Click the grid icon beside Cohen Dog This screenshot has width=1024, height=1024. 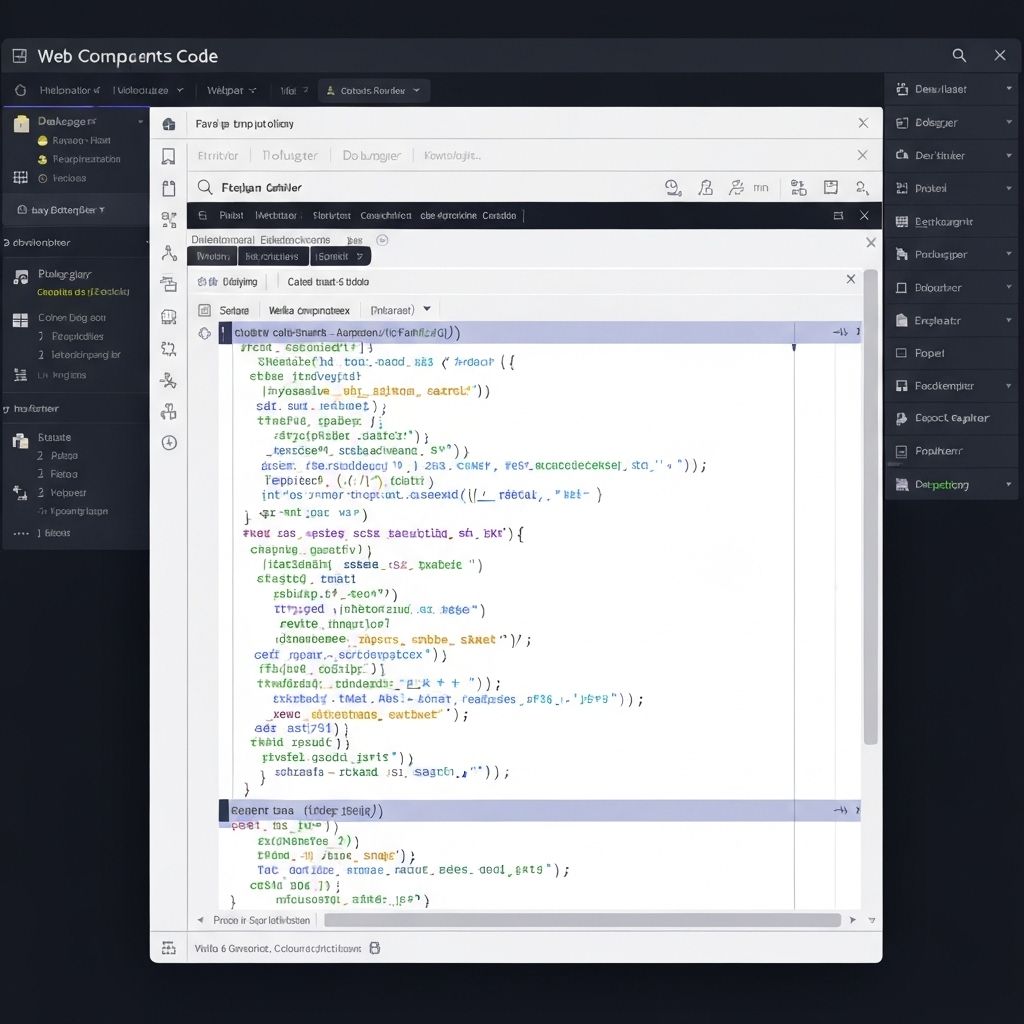[x=20, y=320]
